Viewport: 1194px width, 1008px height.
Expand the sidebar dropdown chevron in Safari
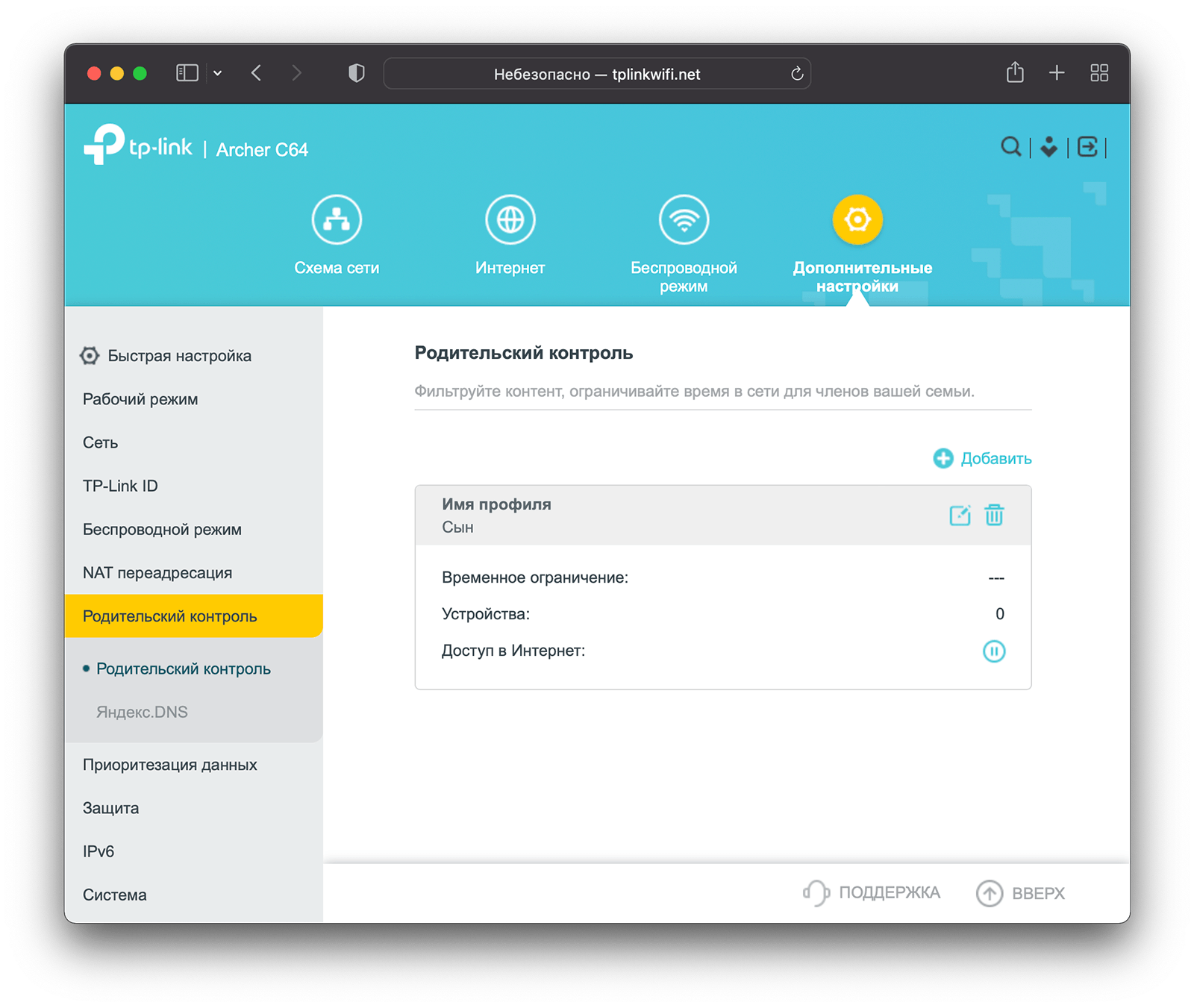pos(218,73)
